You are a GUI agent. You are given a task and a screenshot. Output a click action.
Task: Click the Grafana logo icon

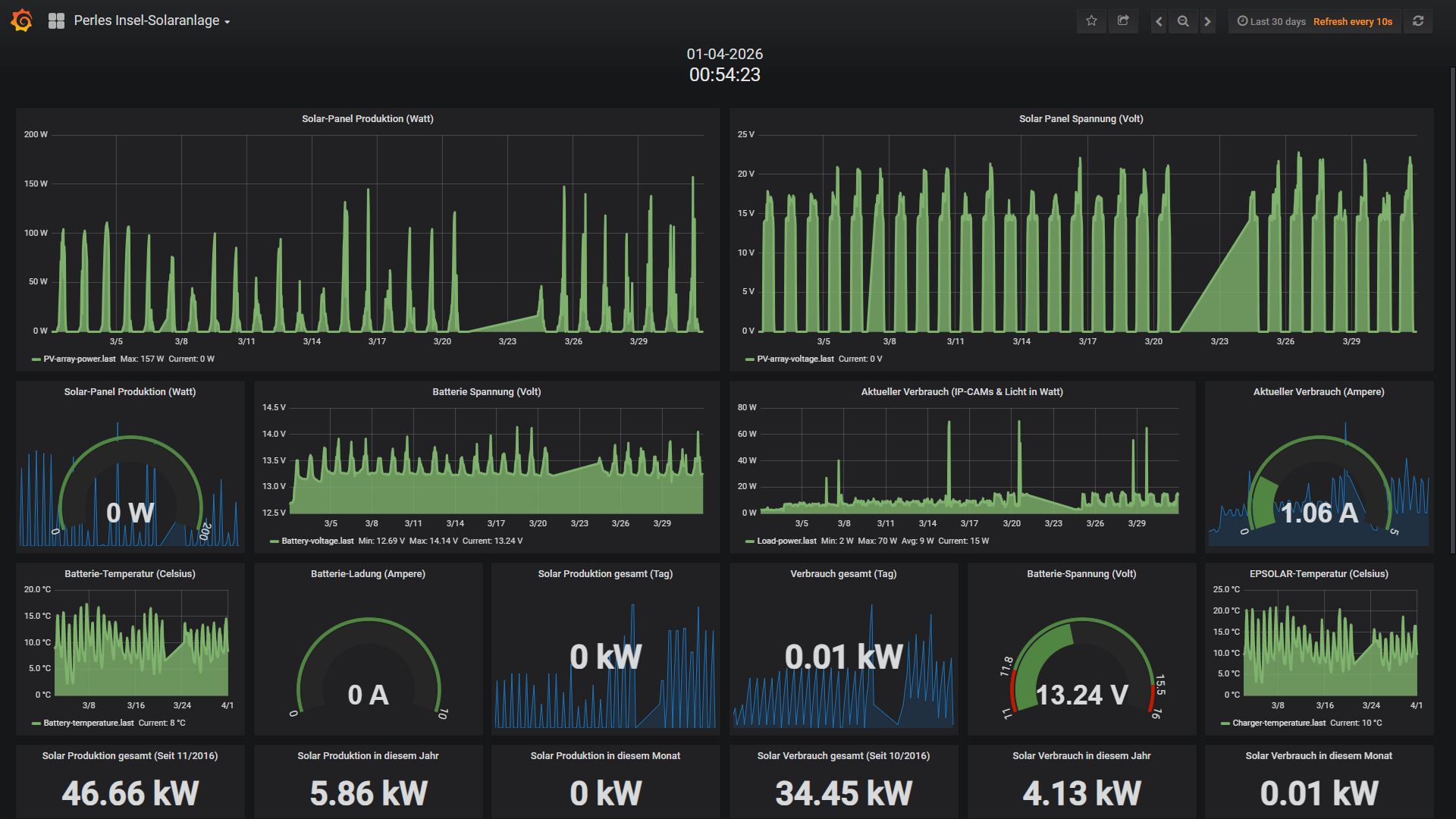pos(22,20)
